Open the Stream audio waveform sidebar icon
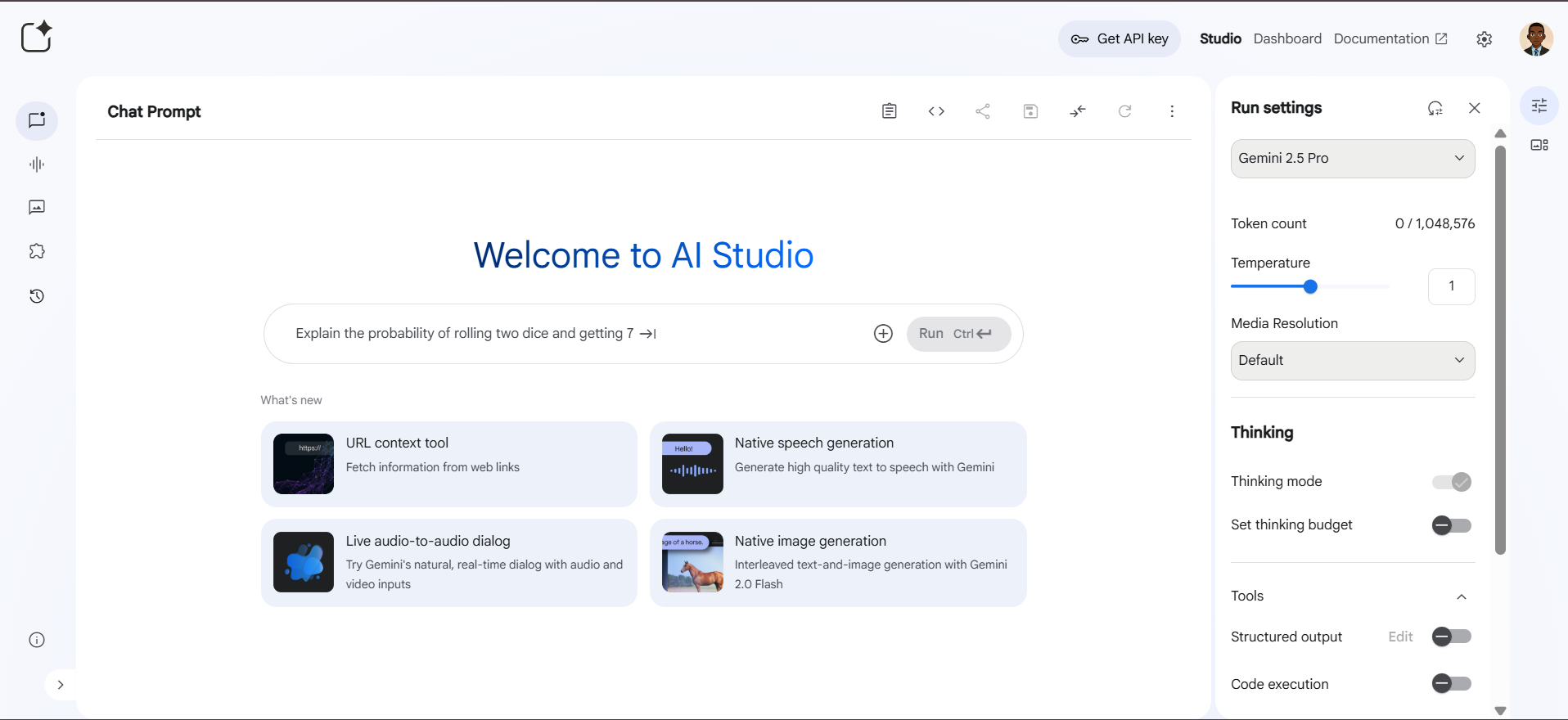Viewport: 1568px width, 720px height. [x=37, y=164]
